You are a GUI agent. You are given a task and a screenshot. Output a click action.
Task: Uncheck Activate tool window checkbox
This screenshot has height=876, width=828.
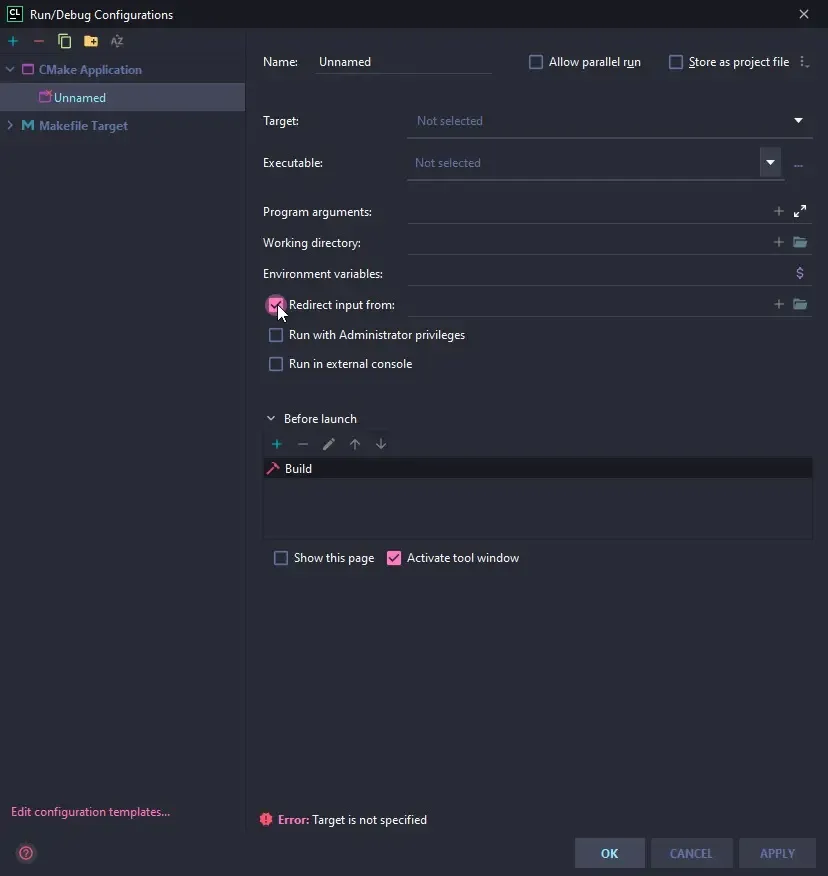coord(394,558)
